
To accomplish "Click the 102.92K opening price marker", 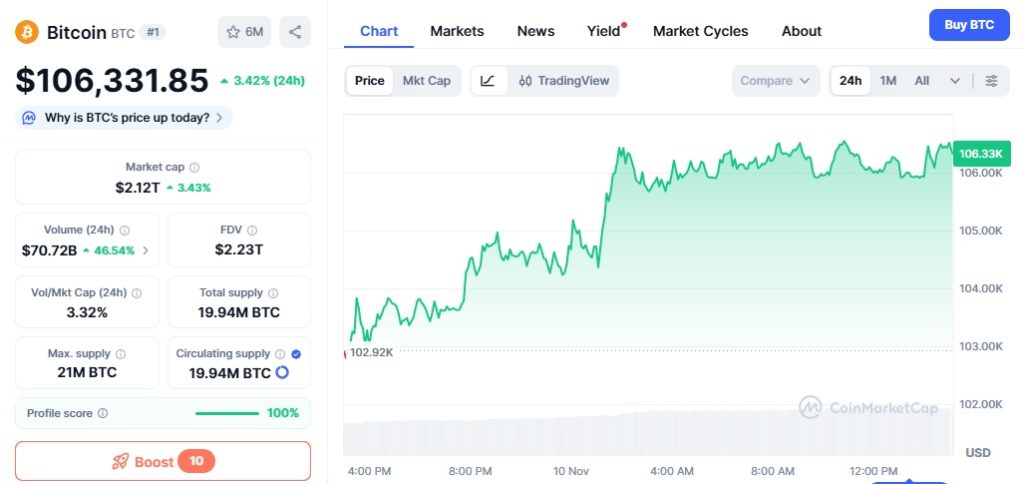I will (x=372, y=352).
